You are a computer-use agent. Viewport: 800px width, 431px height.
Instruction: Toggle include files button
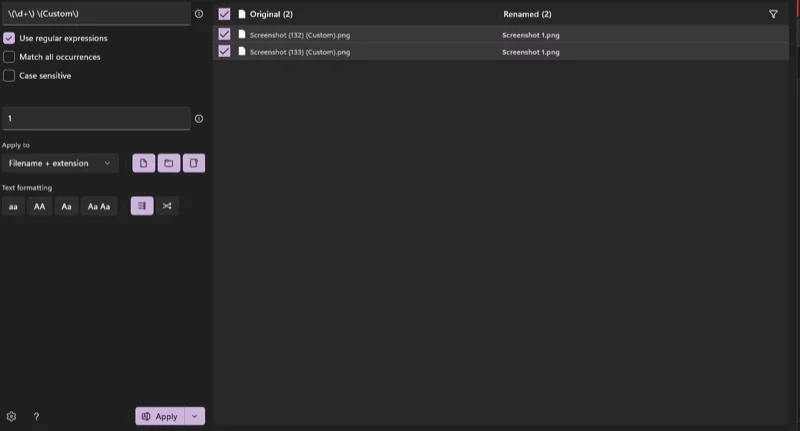point(143,163)
